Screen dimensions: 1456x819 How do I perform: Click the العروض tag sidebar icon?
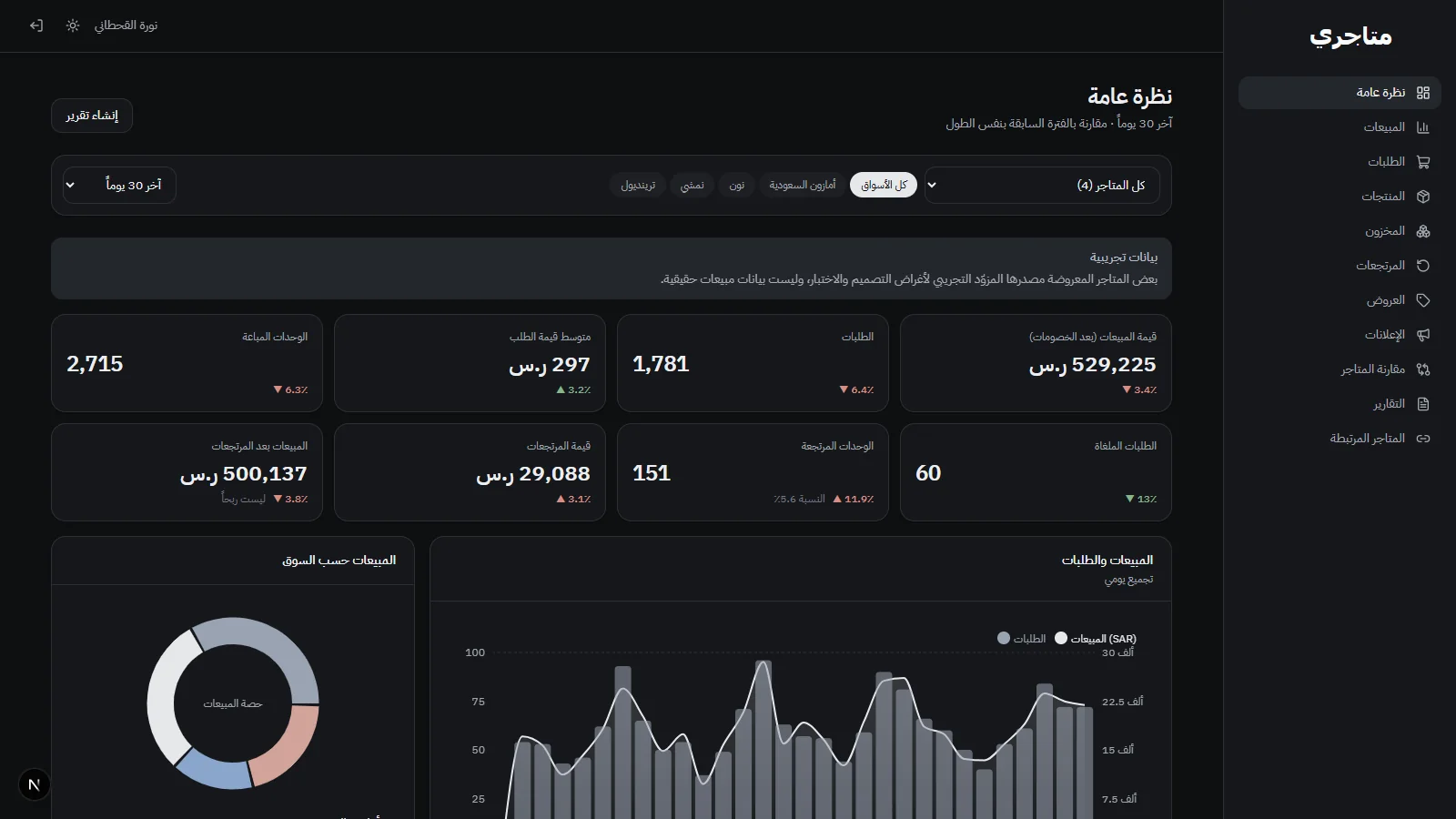pyautogui.click(x=1423, y=300)
